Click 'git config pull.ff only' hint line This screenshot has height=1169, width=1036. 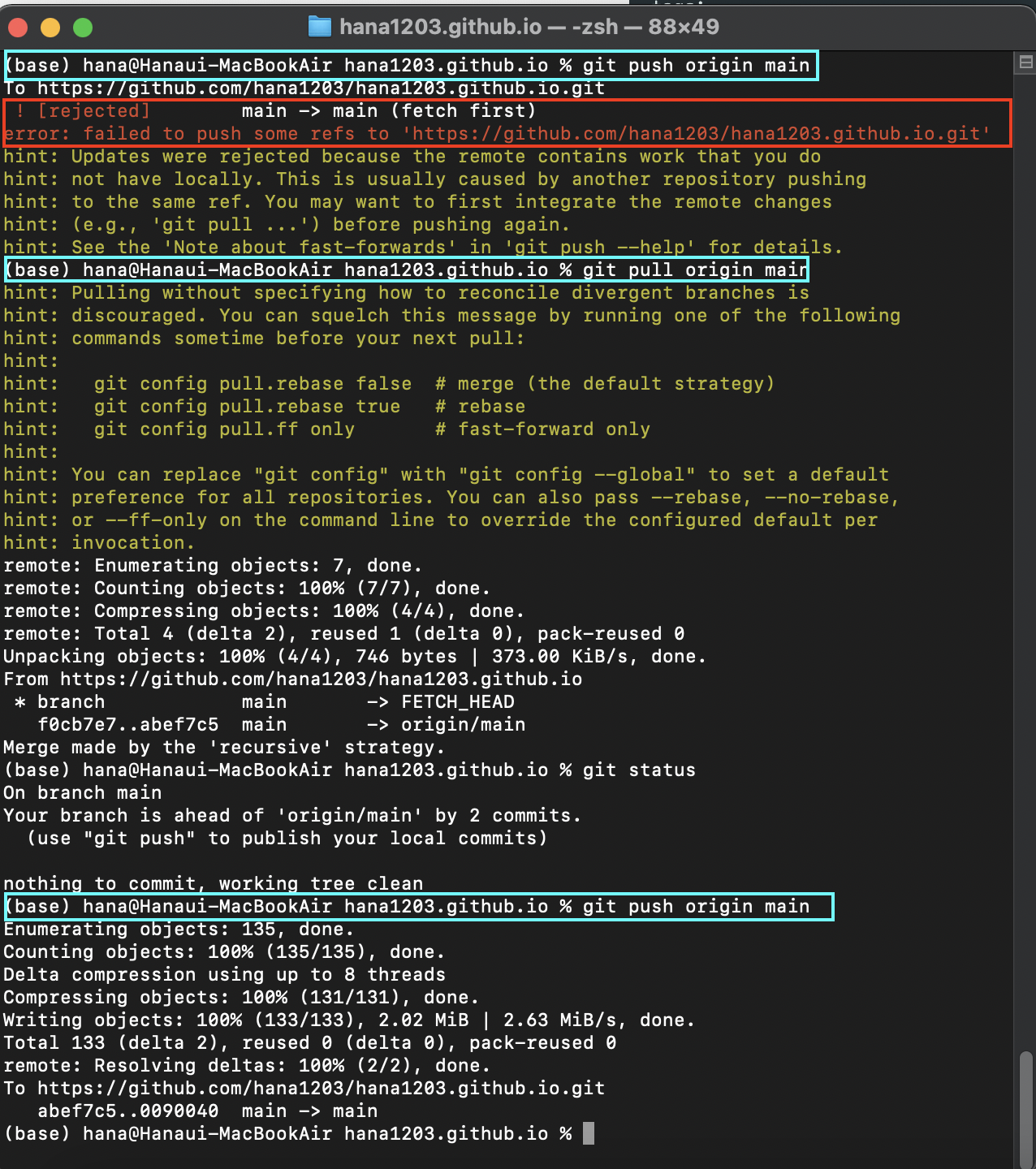click(x=327, y=429)
